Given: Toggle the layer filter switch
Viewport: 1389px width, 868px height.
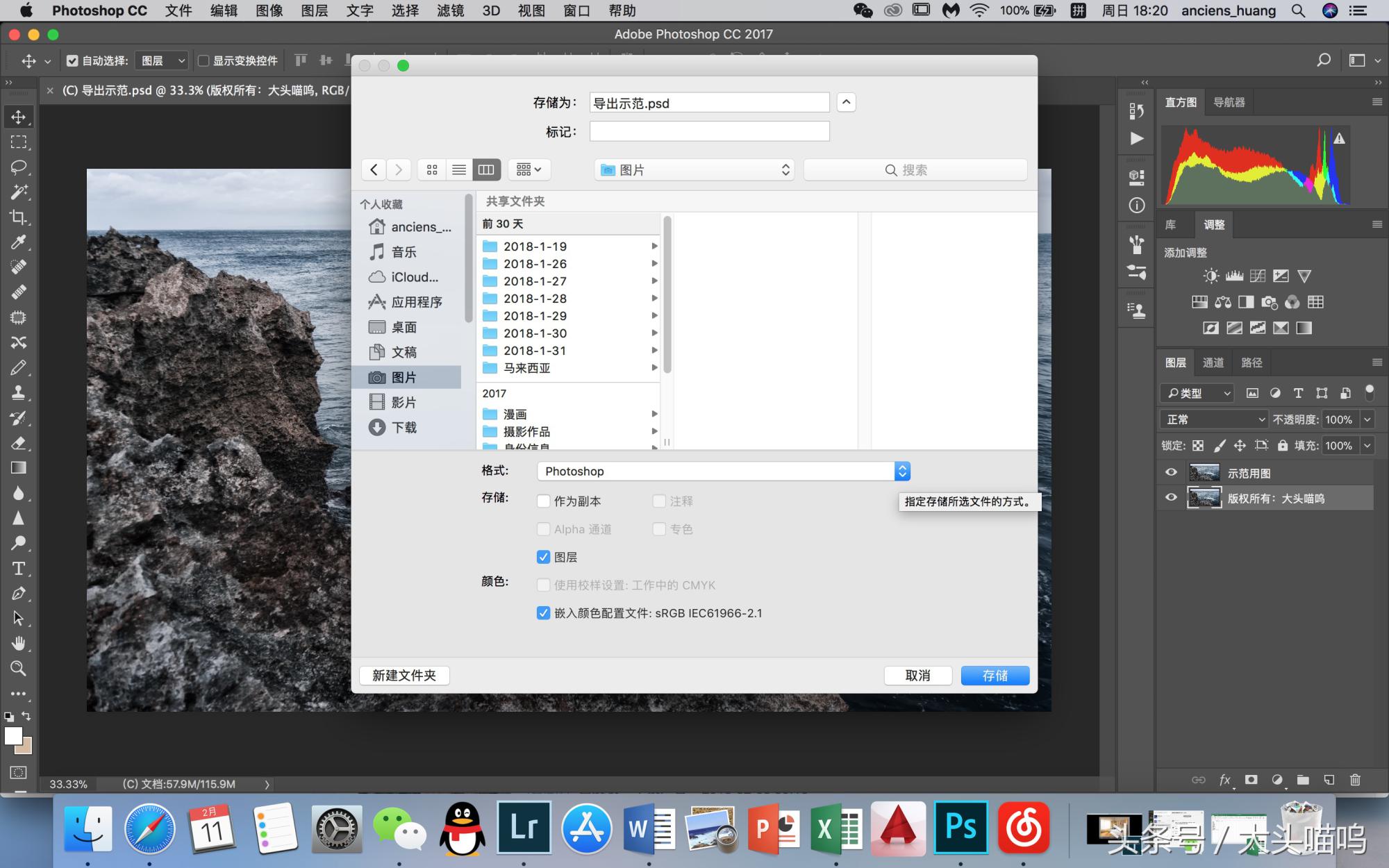Looking at the screenshot, I should 1370,392.
